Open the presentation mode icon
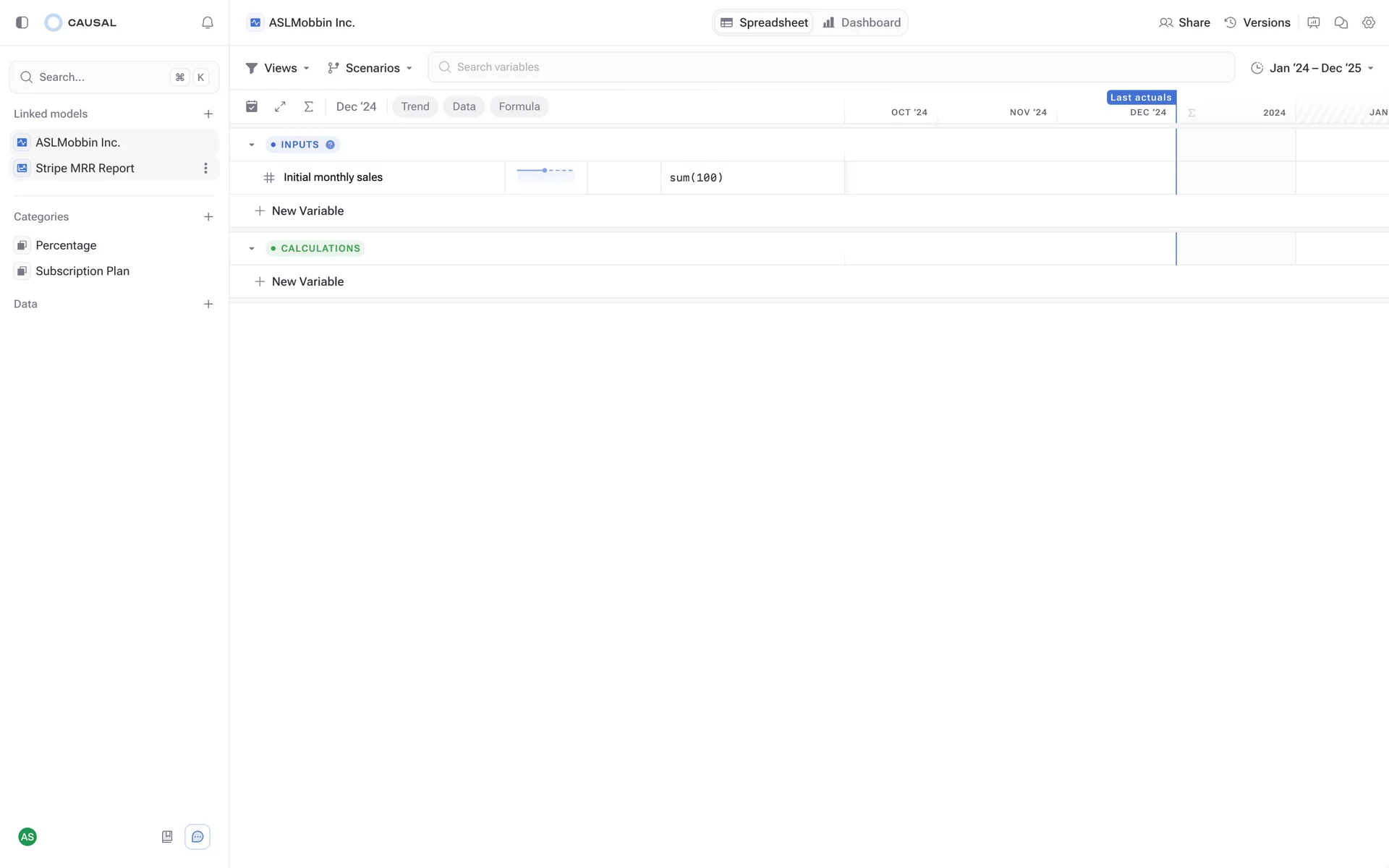The height and width of the screenshot is (868, 1389). tap(1313, 22)
